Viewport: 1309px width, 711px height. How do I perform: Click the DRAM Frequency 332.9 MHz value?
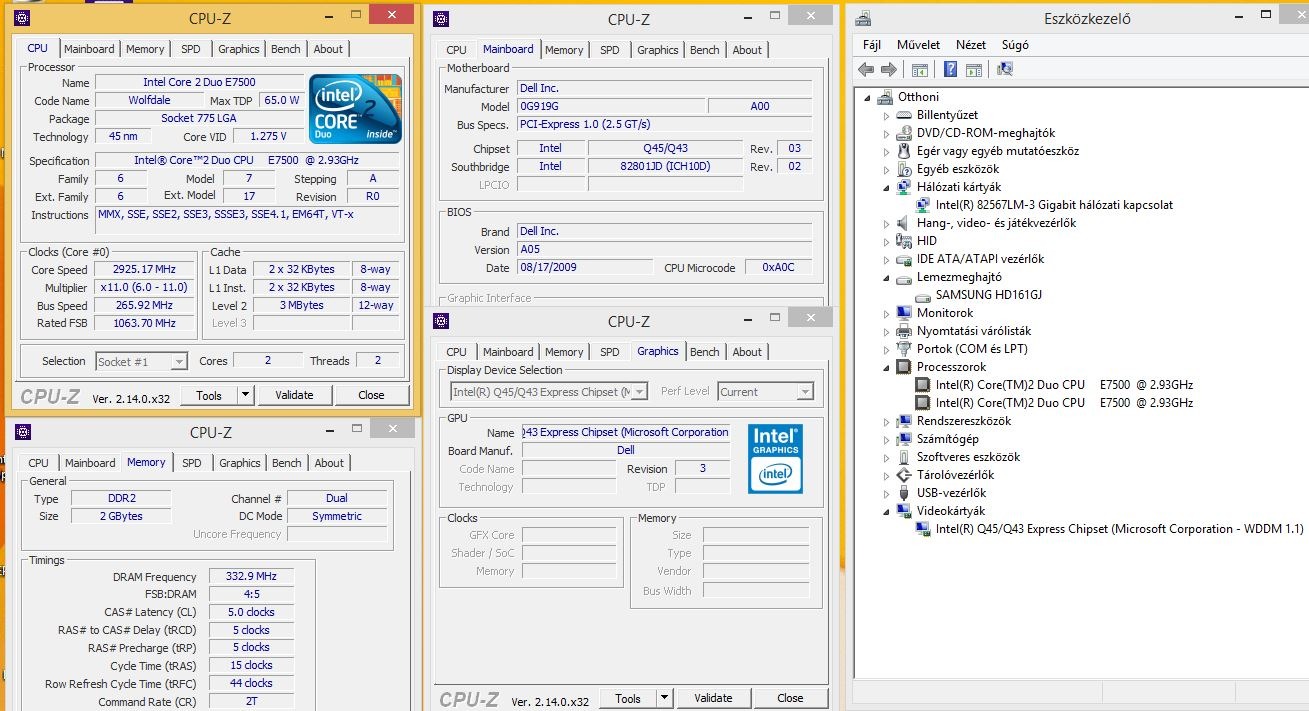click(251, 577)
